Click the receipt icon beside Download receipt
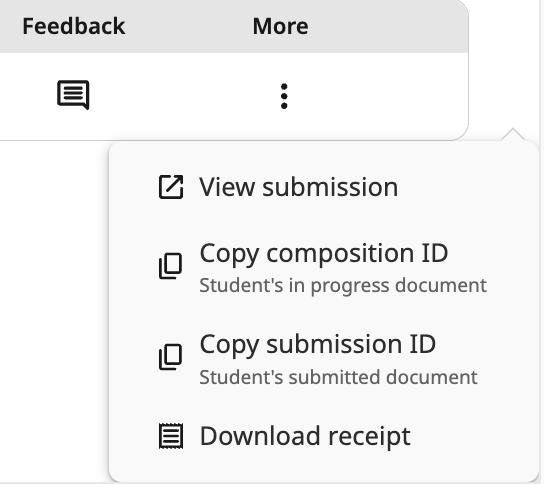The height and width of the screenshot is (484, 544). click(x=171, y=436)
